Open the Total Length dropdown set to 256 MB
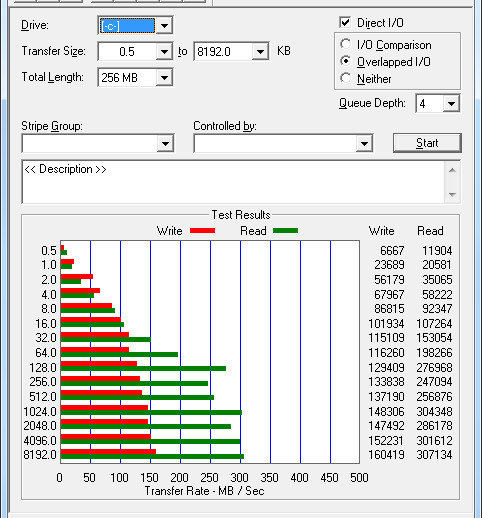This screenshot has height=518, width=482. coord(164,78)
